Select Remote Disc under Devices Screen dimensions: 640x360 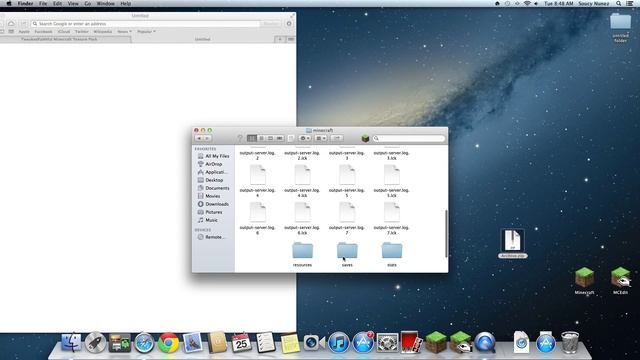click(211, 237)
